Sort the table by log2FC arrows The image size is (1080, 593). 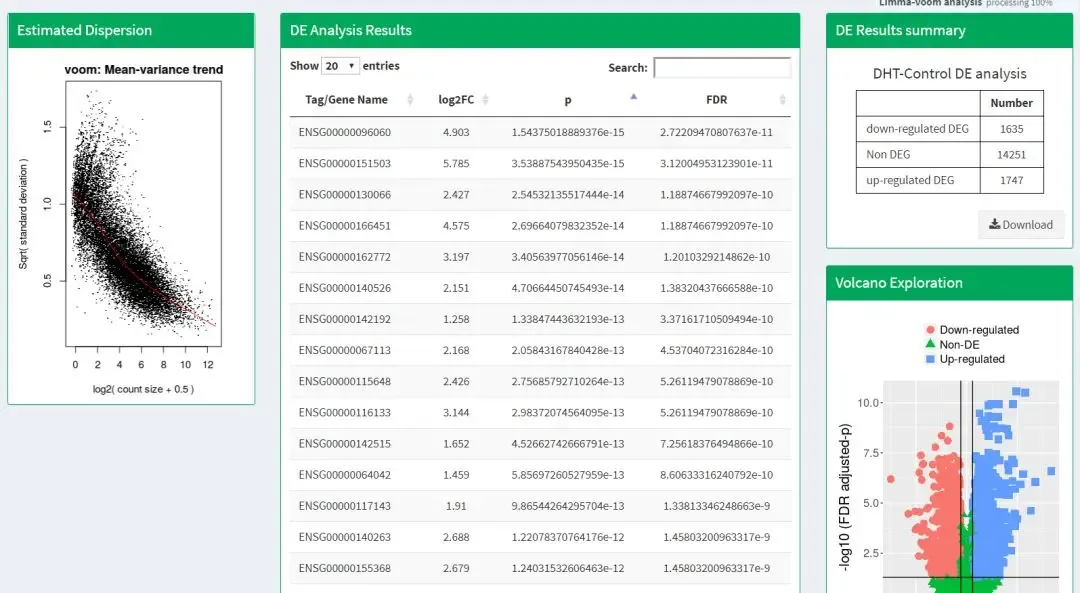click(485, 100)
